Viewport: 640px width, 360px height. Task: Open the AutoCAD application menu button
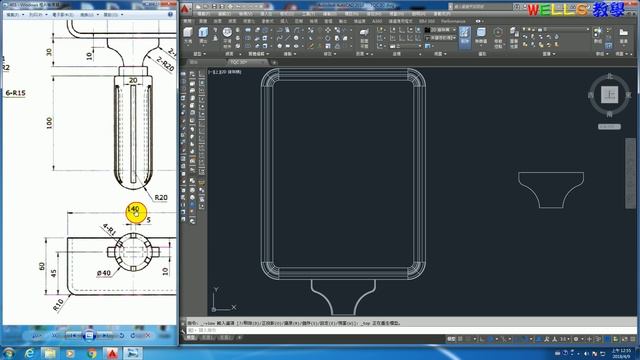pyautogui.click(x=186, y=9)
